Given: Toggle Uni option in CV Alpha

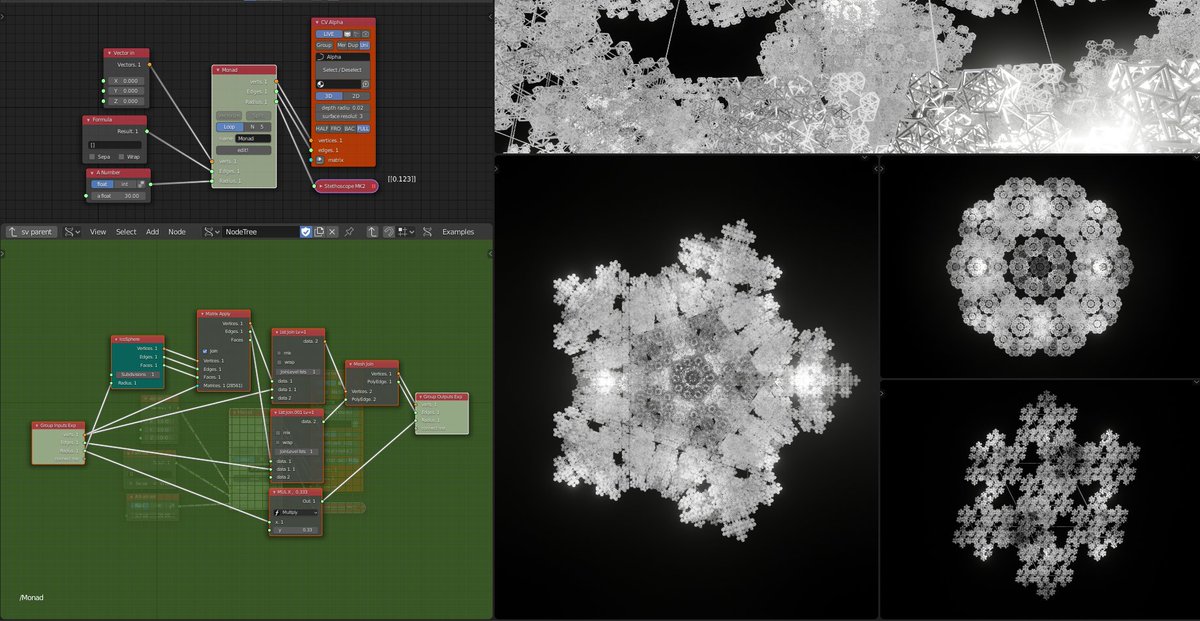Looking at the screenshot, I should tap(364, 45).
